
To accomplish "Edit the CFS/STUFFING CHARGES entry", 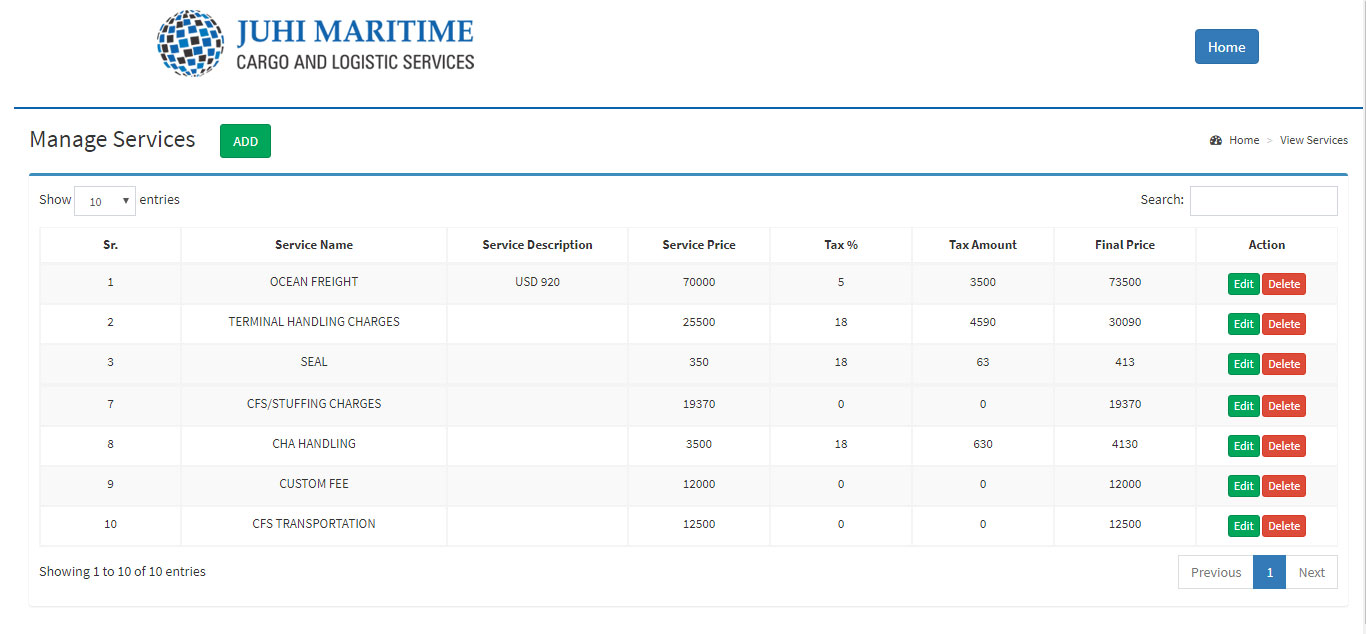I will point(1243,406).
